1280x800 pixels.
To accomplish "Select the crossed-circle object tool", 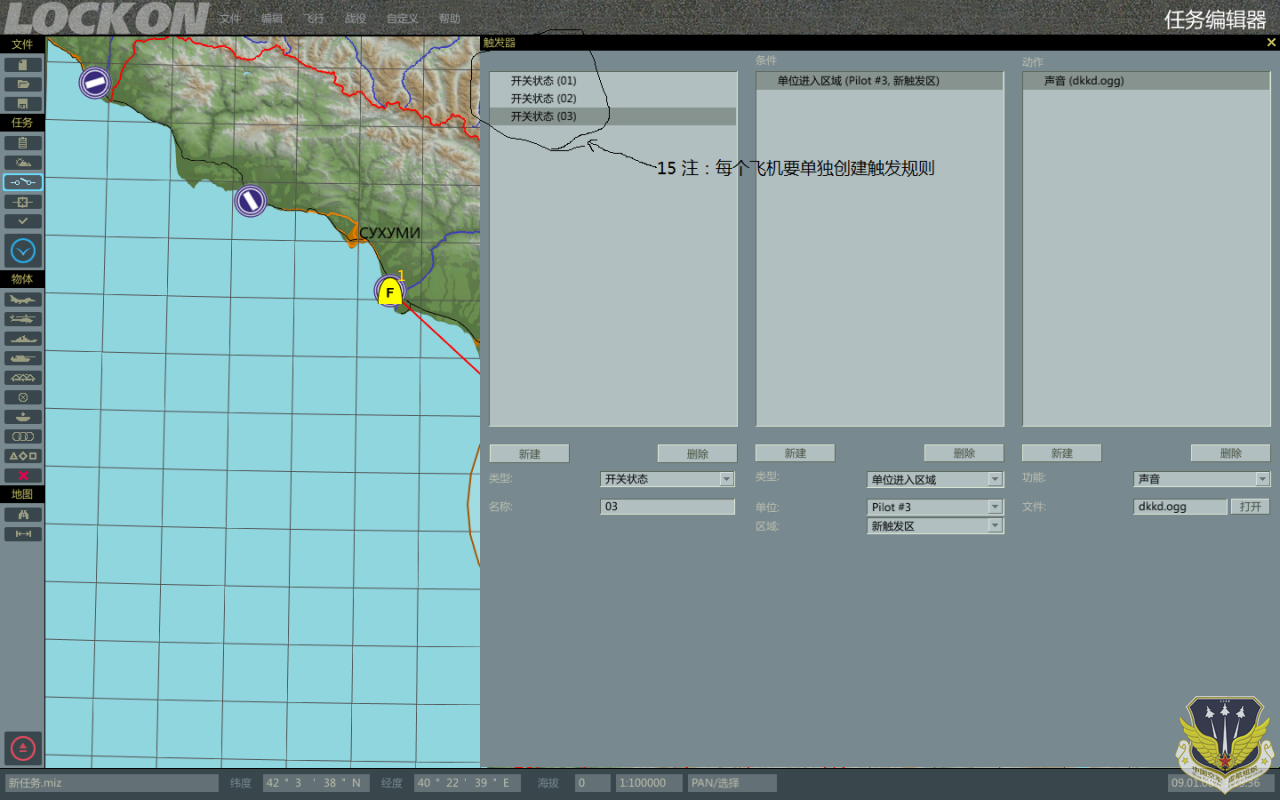I will [x=23, y=397].
